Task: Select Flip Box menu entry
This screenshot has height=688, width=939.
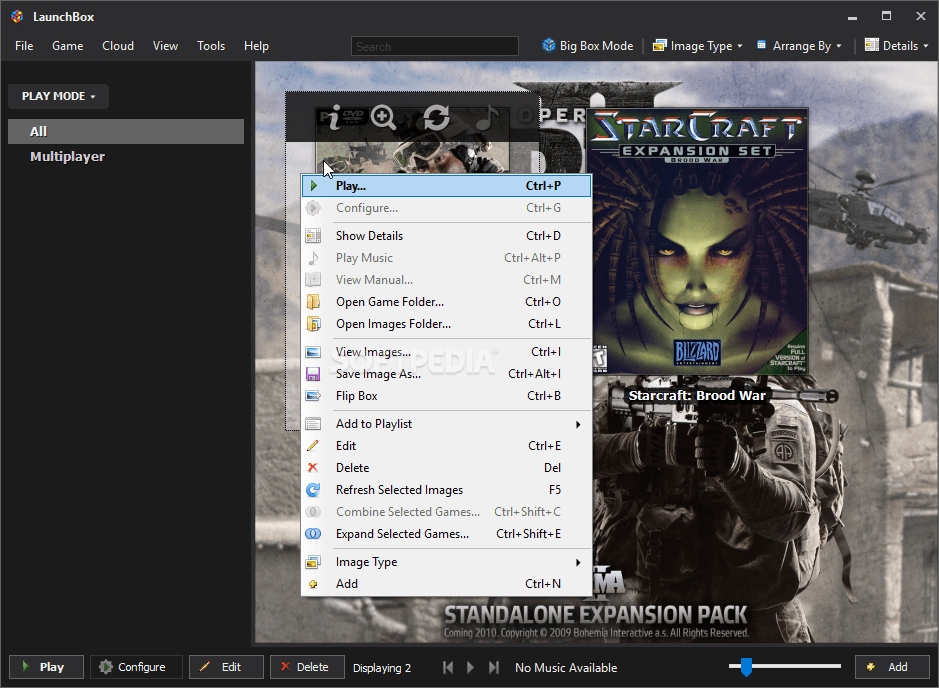Action: coord(446,396)
